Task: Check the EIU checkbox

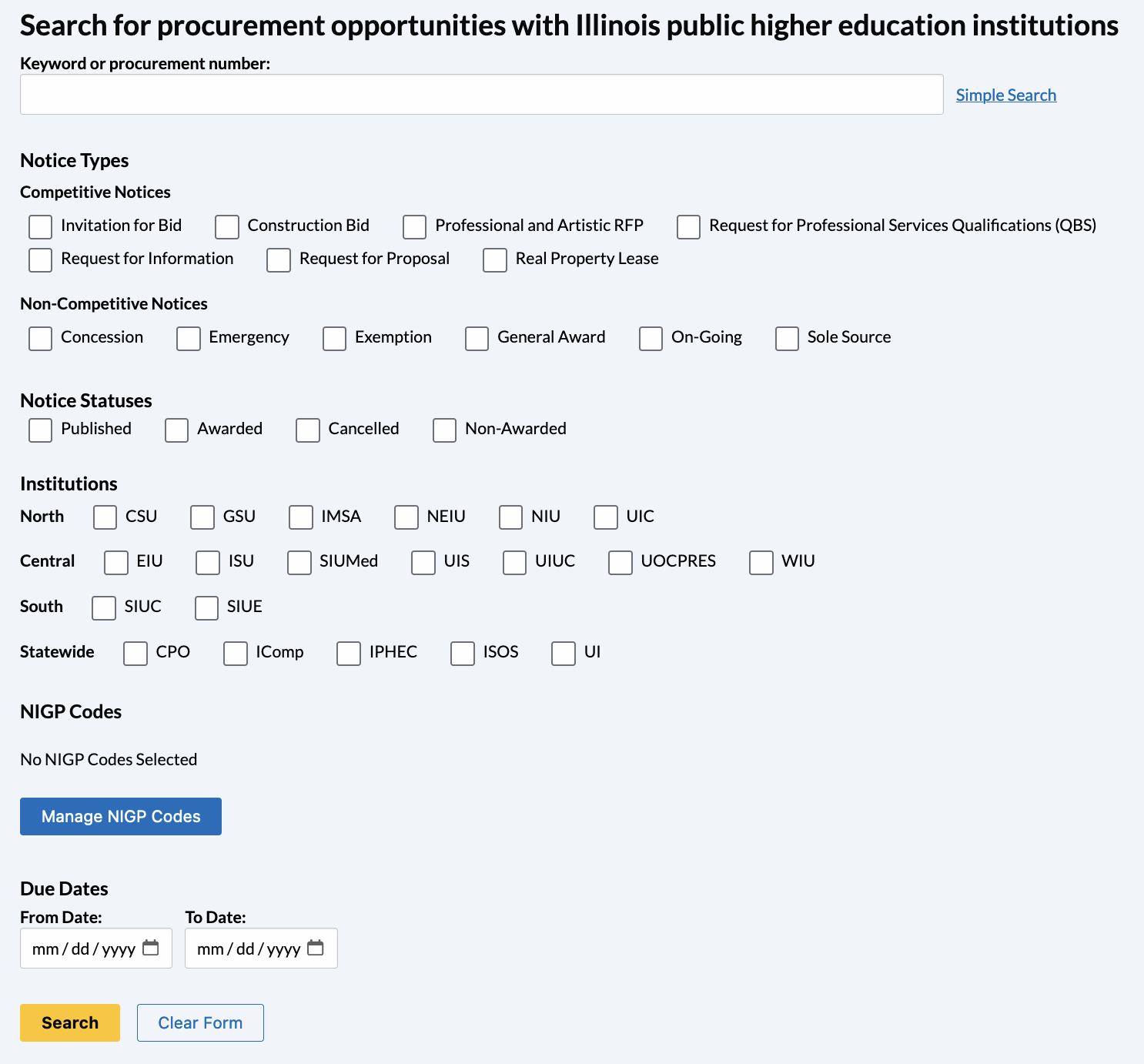Action: coord(116,563)
